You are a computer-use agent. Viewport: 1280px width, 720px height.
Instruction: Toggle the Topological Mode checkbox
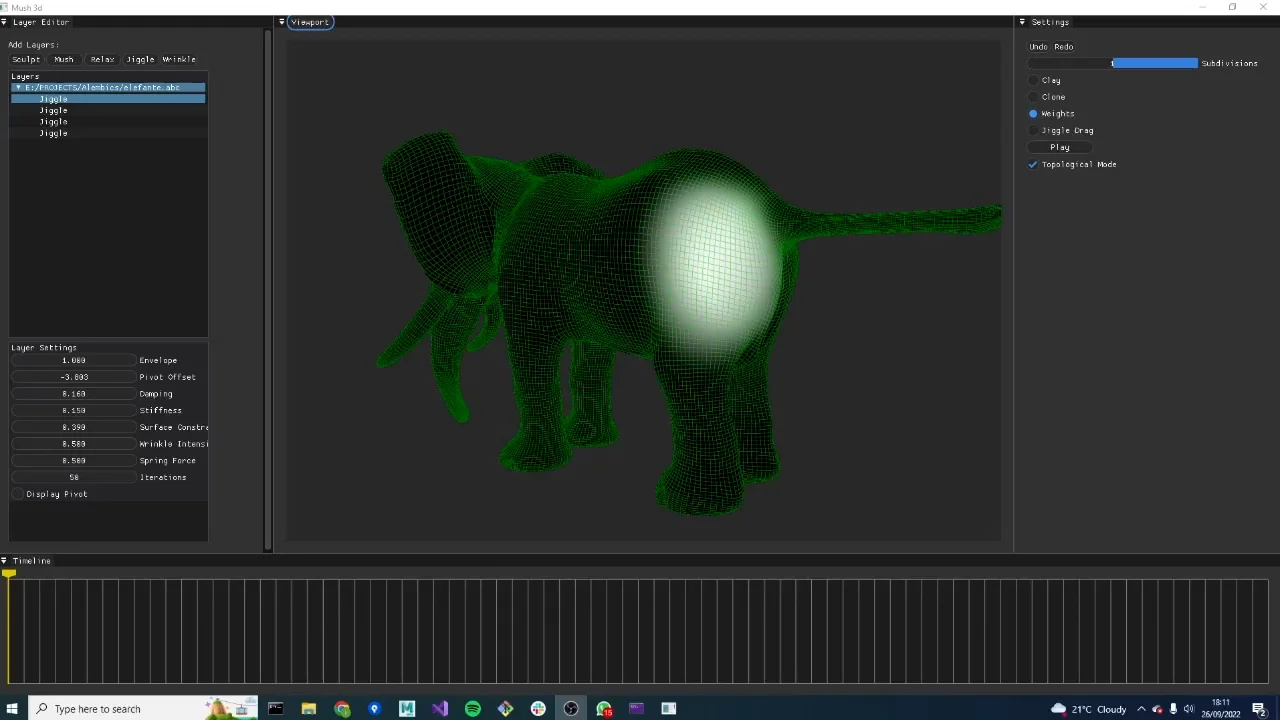click(x=1034, y=164)
